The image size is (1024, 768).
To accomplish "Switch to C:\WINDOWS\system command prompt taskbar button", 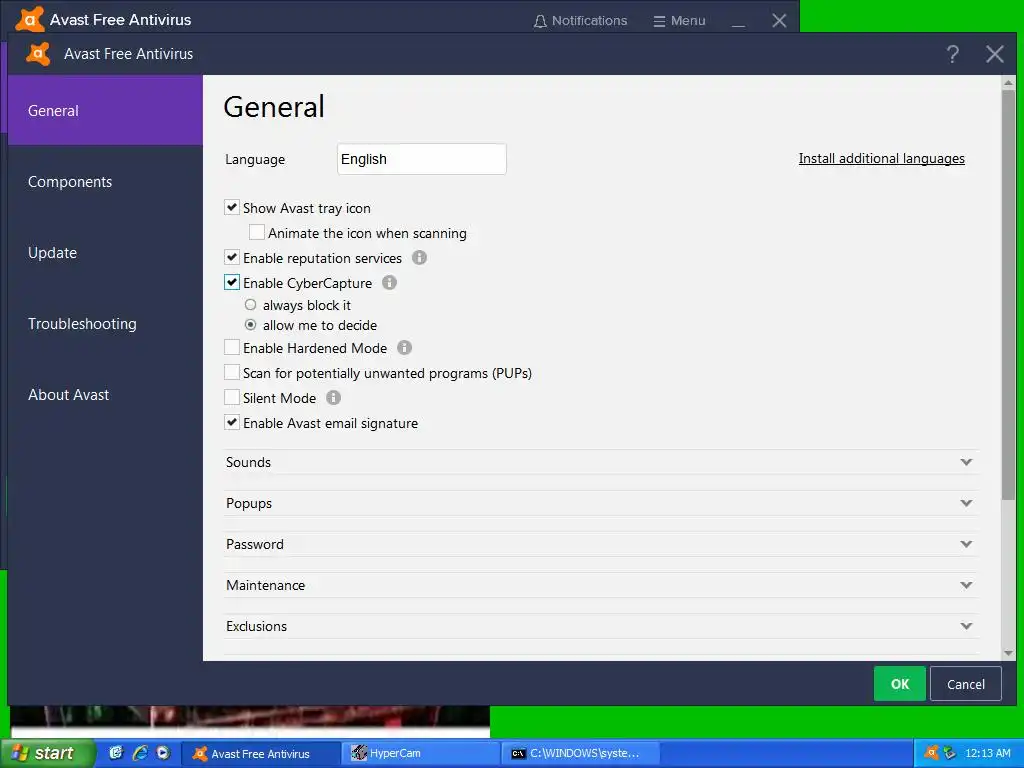I will tap(581, 753).
